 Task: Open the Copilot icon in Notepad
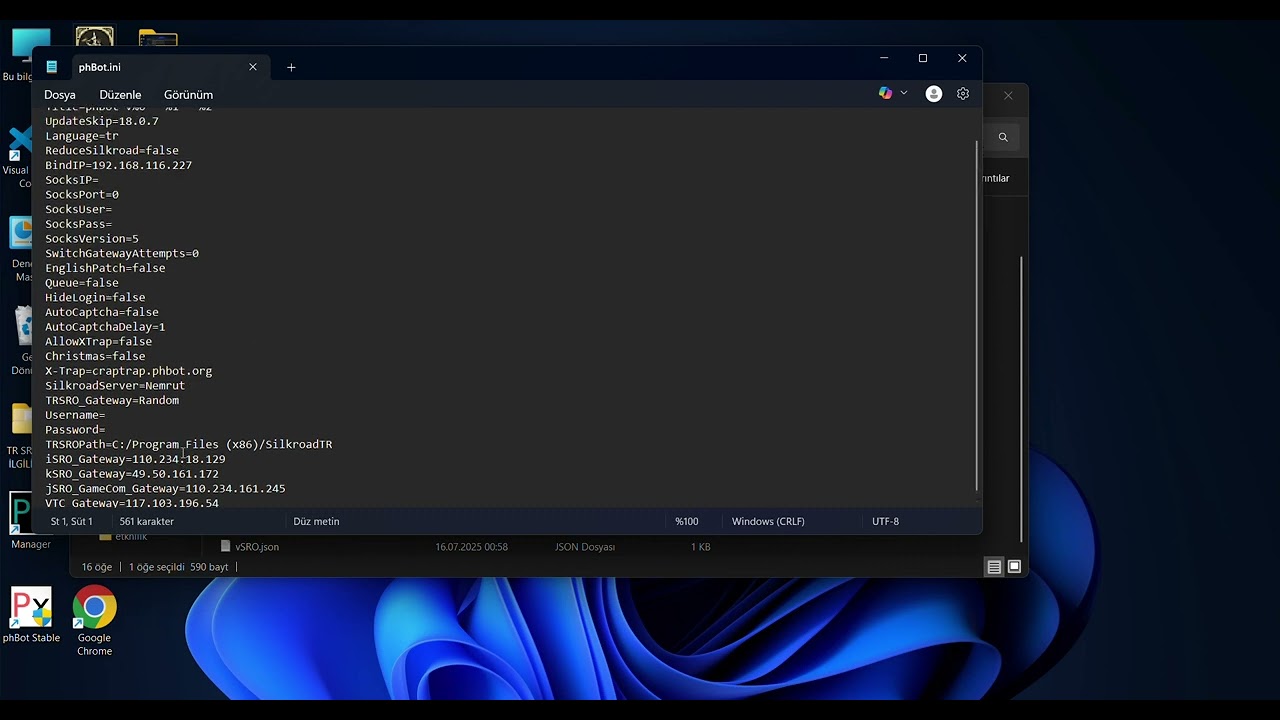coord(885,93)
